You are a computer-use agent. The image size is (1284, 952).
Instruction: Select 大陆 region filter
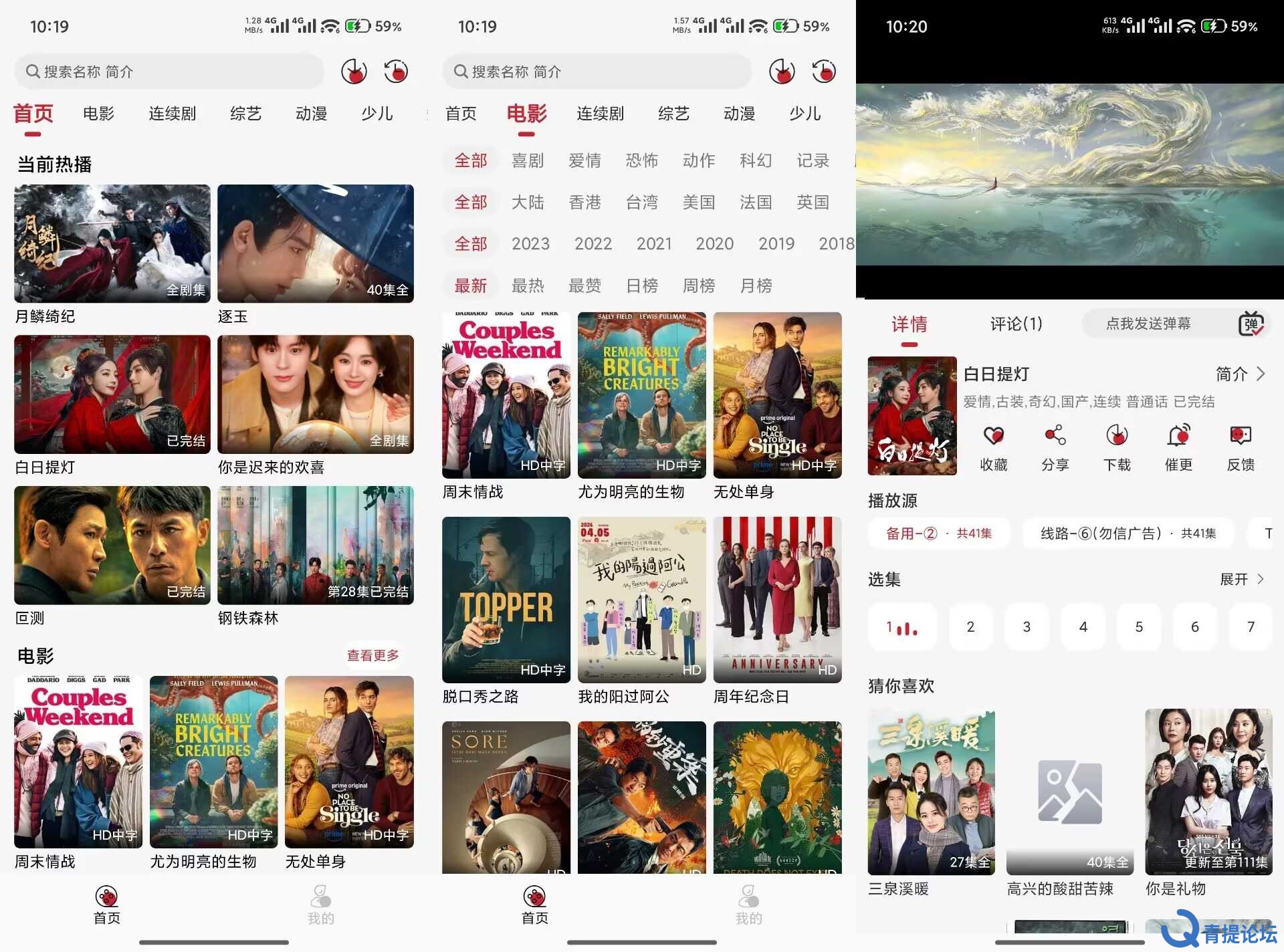528,202
